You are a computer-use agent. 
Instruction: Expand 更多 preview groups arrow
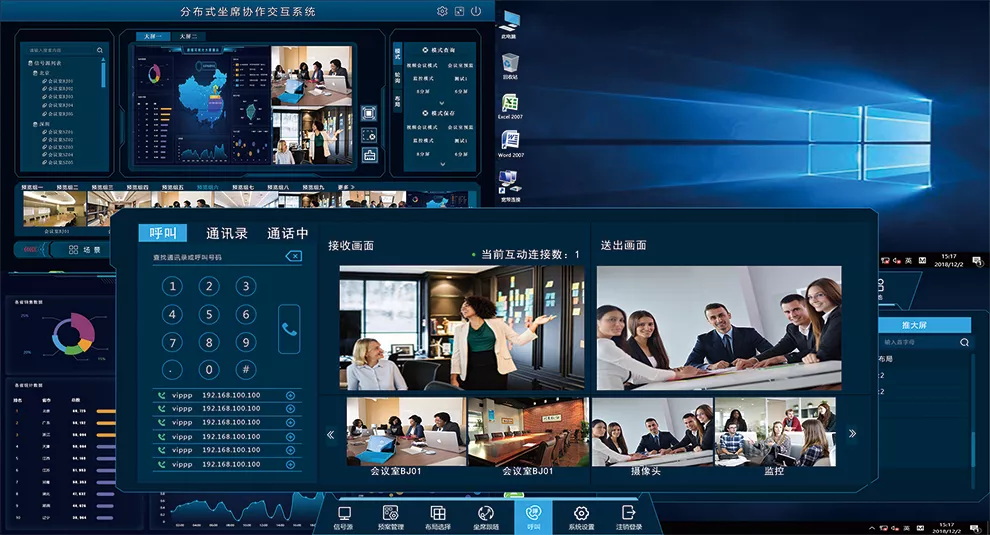coord(347,187)
